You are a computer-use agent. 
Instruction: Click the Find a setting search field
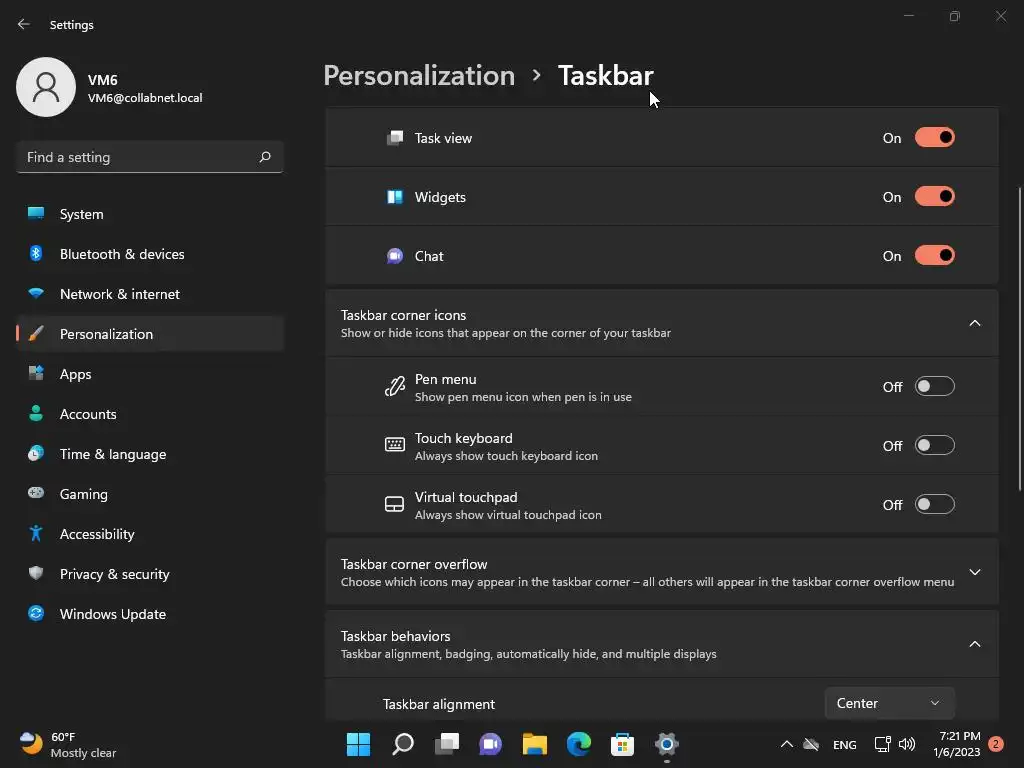(x=150, y=157)
